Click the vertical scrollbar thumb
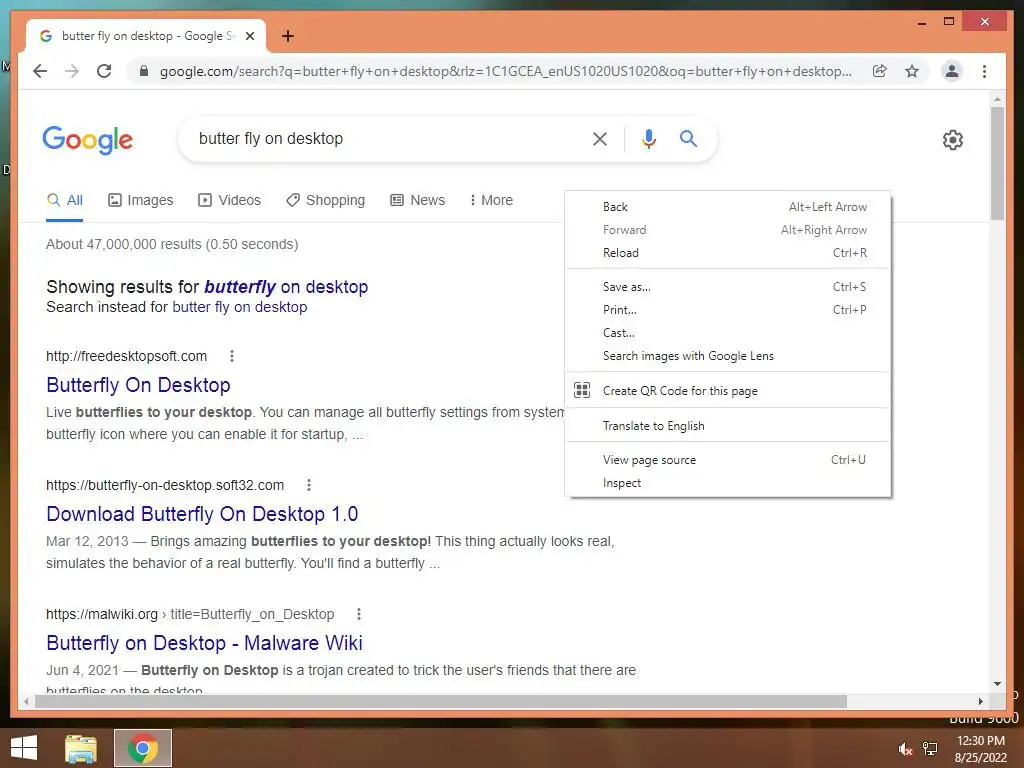The height and width of the screenshot is (768, 1024). pos(997,163)
